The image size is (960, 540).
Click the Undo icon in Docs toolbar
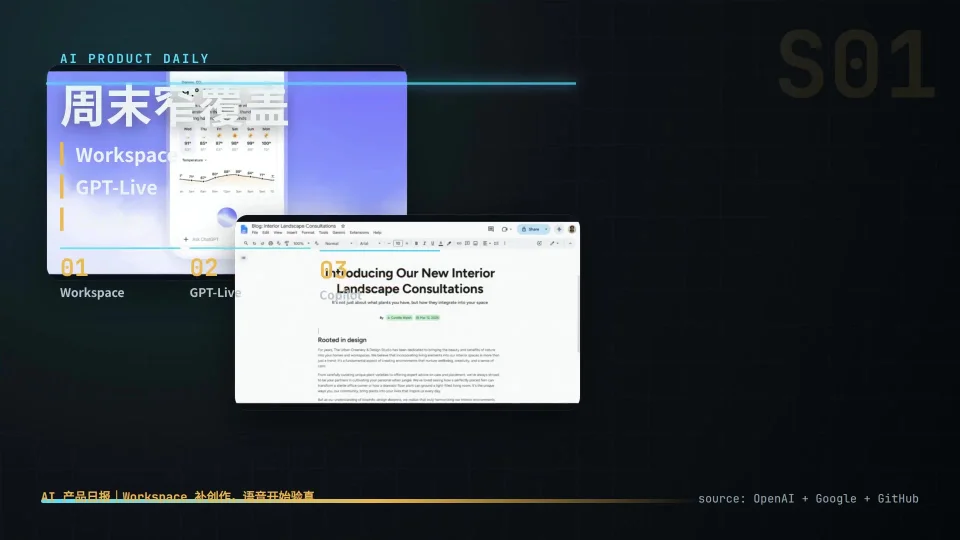[x=255, y=243]
